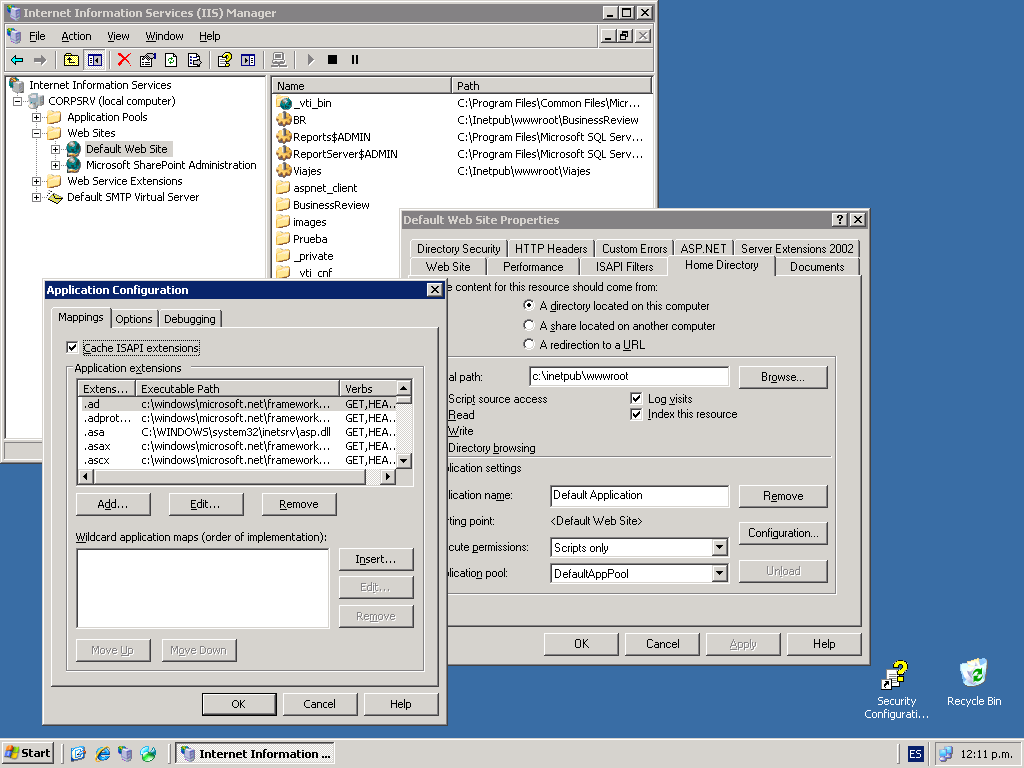1024x768 pixels.
Task: Click the Configuration... button
Action: (x=782, y=533)
